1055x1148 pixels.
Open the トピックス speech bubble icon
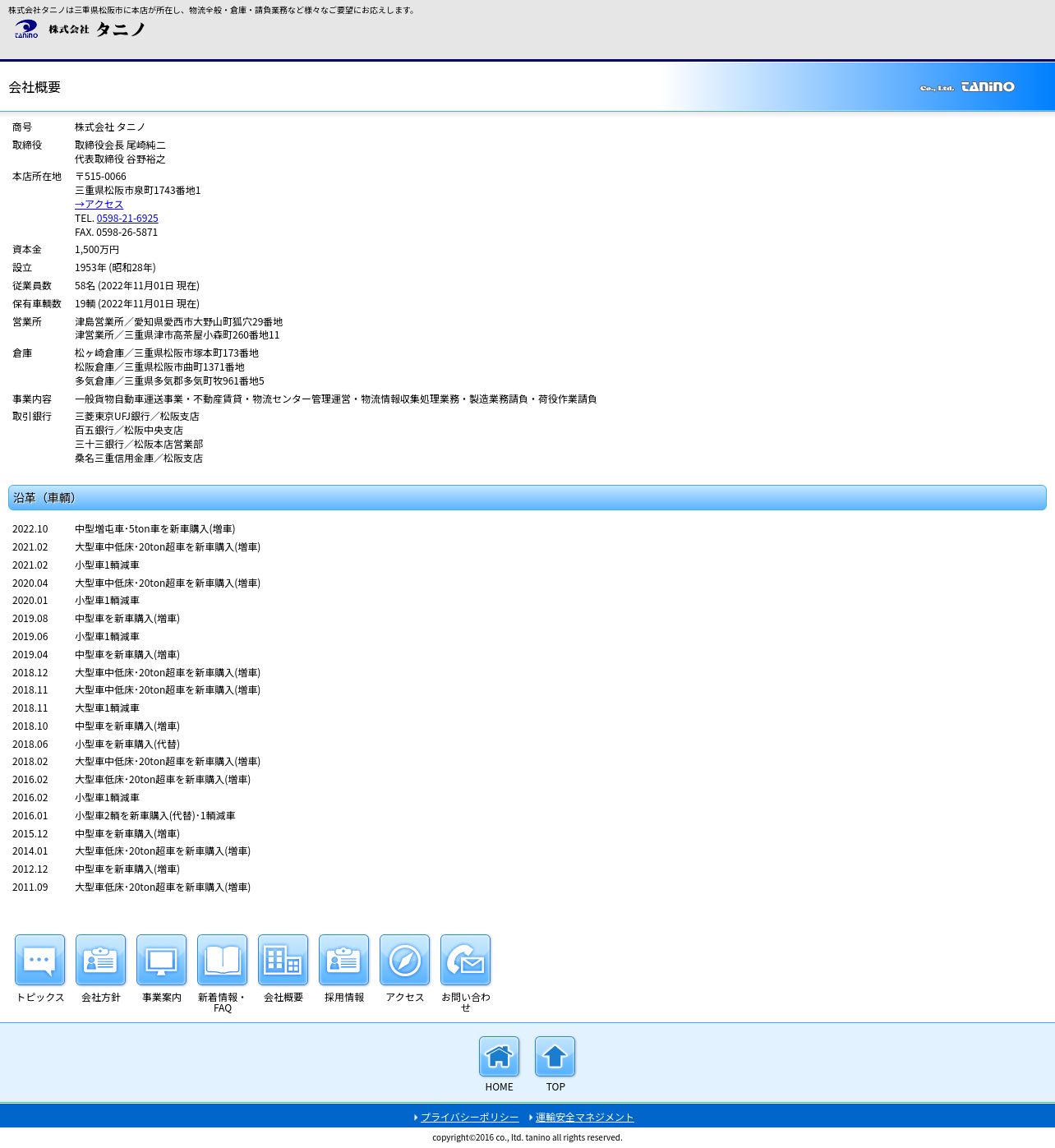39,959
